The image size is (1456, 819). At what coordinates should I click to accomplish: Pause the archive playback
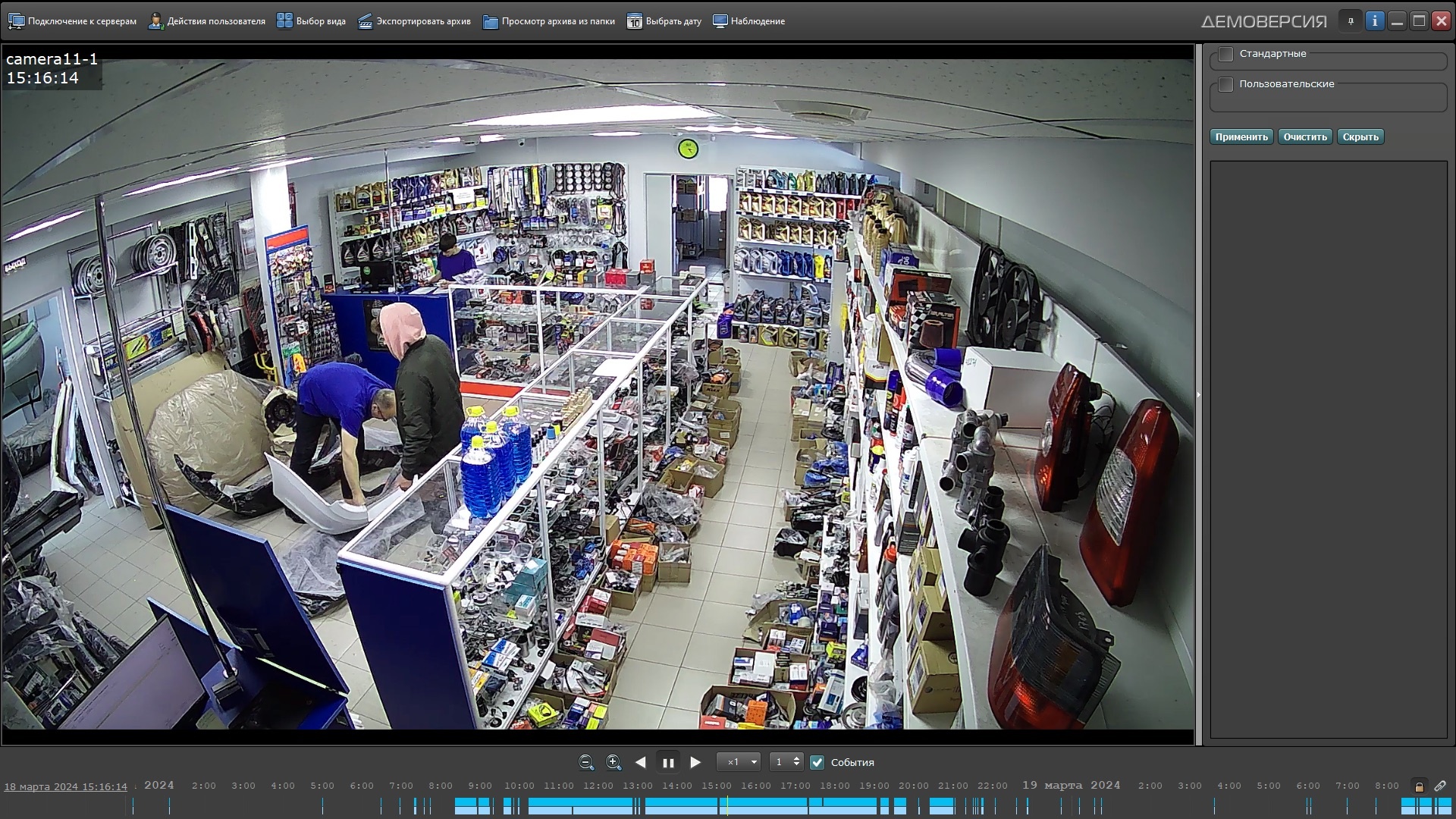pos(668,762)
